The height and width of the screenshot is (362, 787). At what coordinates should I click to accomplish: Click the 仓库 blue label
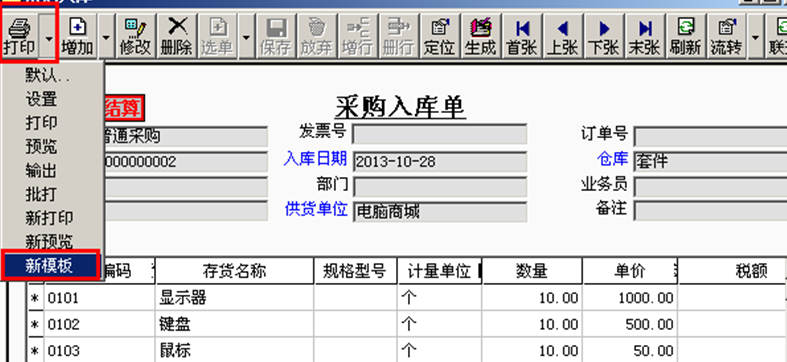coord(612,160)
